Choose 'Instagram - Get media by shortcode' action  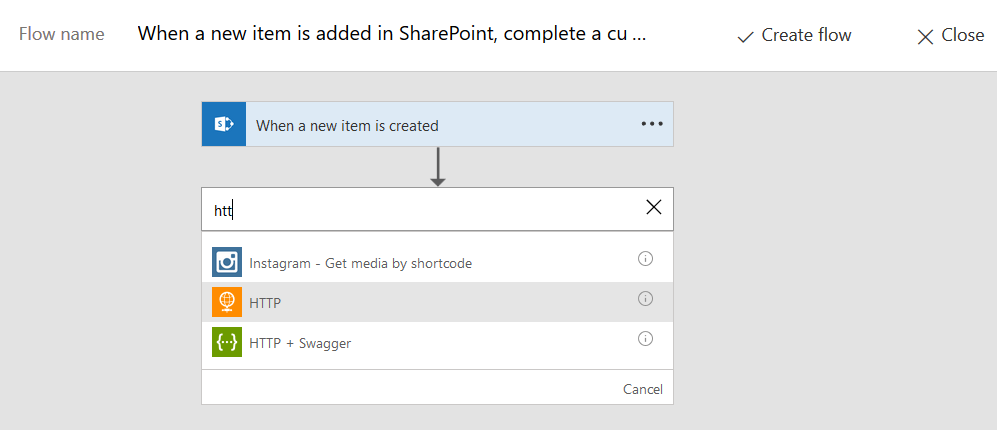(360, 263)
